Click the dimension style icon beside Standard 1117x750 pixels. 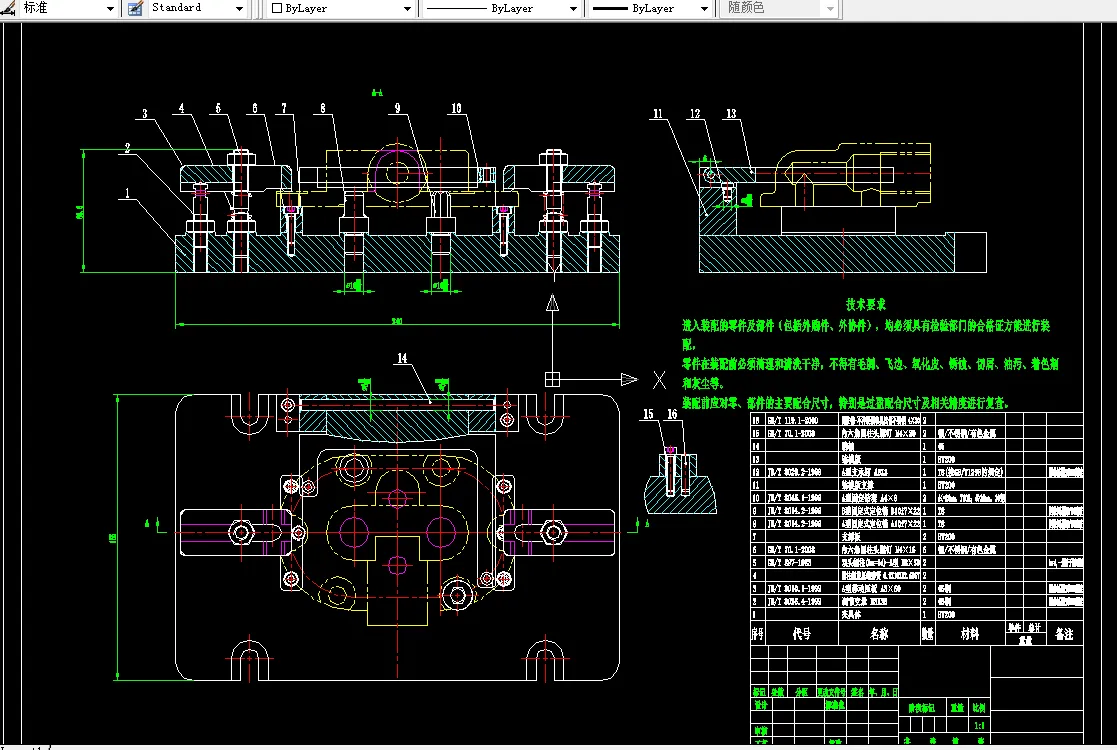tap(137, 8)
